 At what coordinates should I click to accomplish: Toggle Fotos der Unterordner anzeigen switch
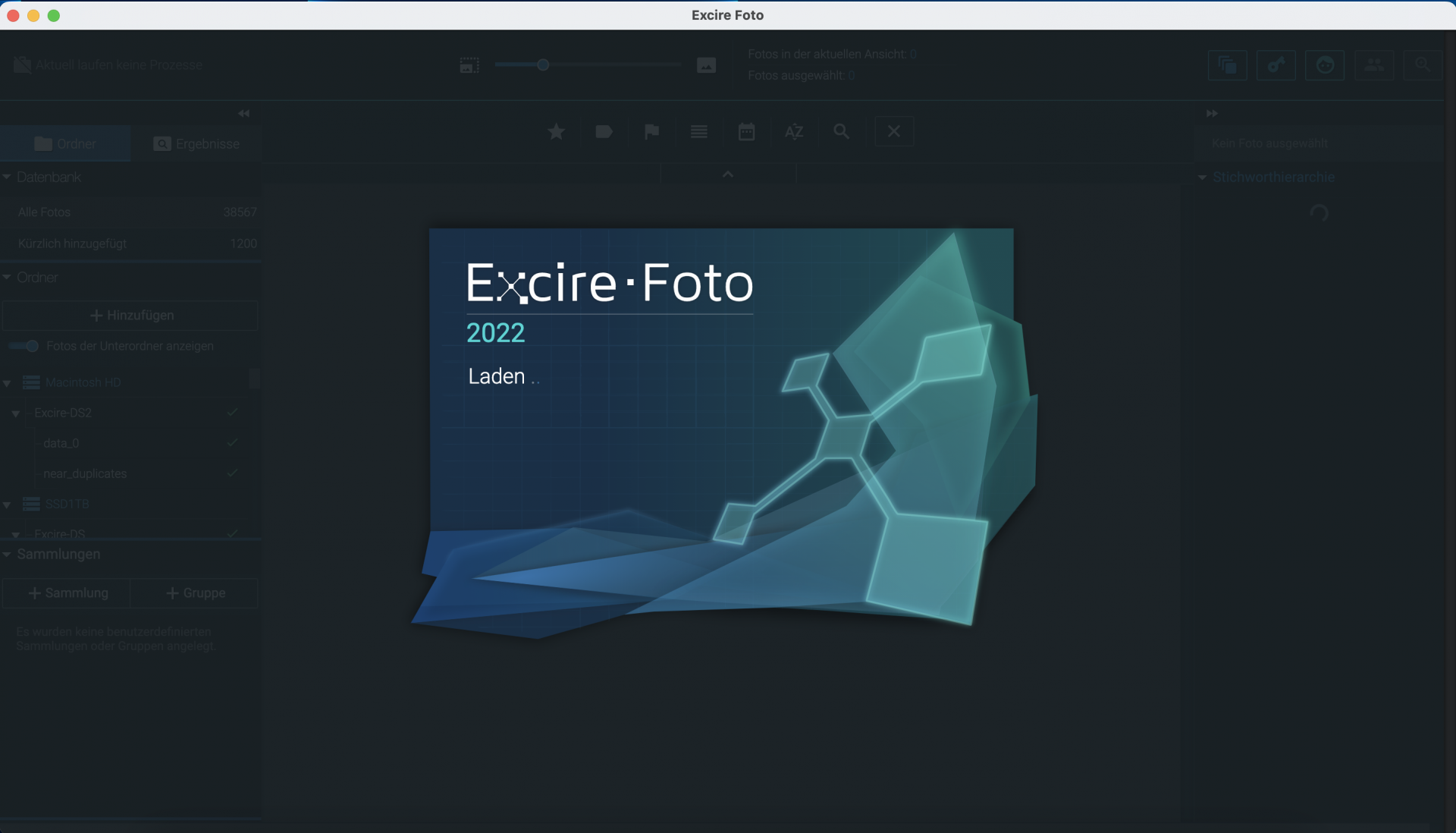pos(25,346)
